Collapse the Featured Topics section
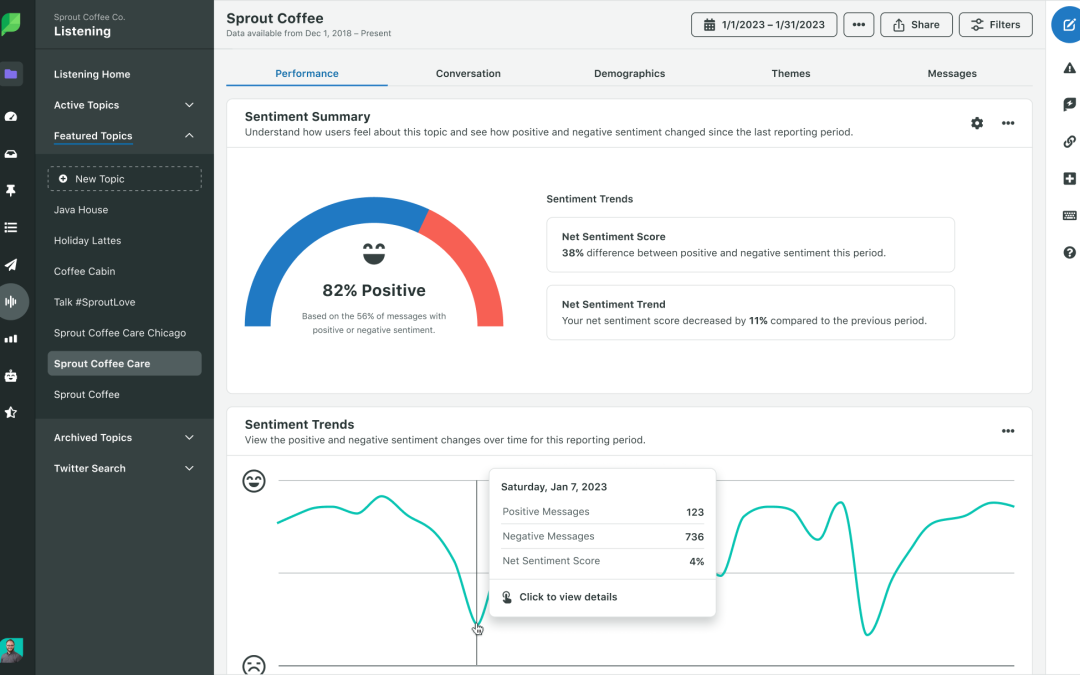Viewport: 1080px width, 675px height. [x=189, y=136]
